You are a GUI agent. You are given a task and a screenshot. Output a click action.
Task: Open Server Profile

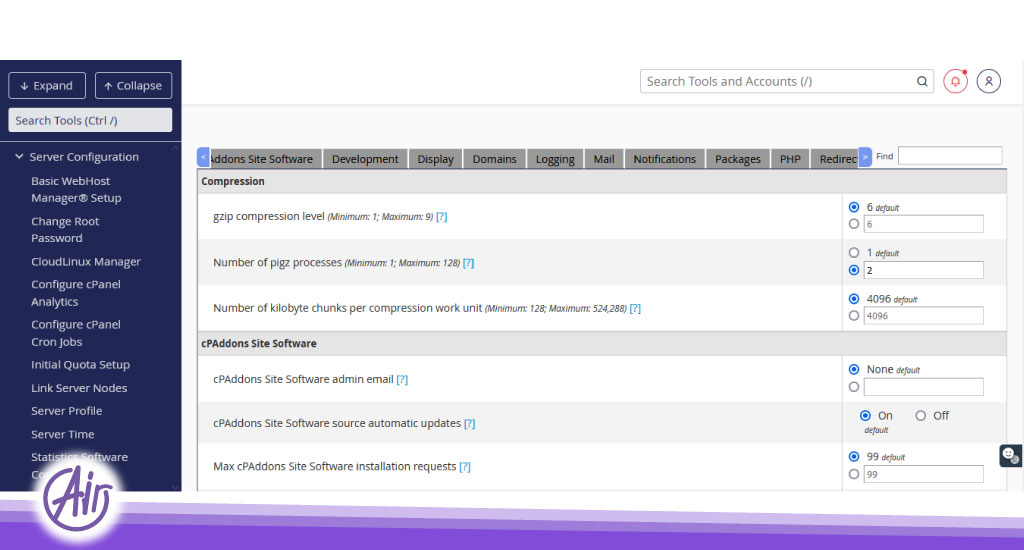pos(67,411)
